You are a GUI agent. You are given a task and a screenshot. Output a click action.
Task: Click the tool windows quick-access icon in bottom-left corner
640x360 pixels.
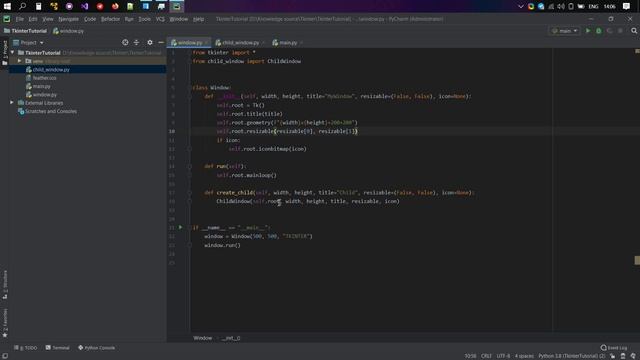(5, 356)
